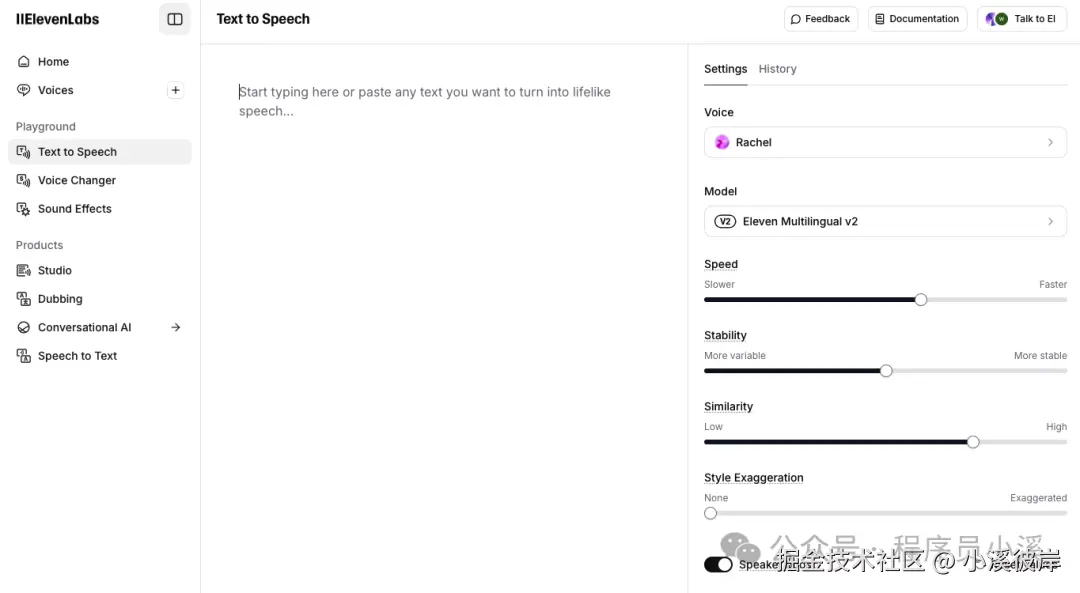Open the Speech to Text icon
The height and width of the screenshot is (593, 1080).
coord(24,356)
